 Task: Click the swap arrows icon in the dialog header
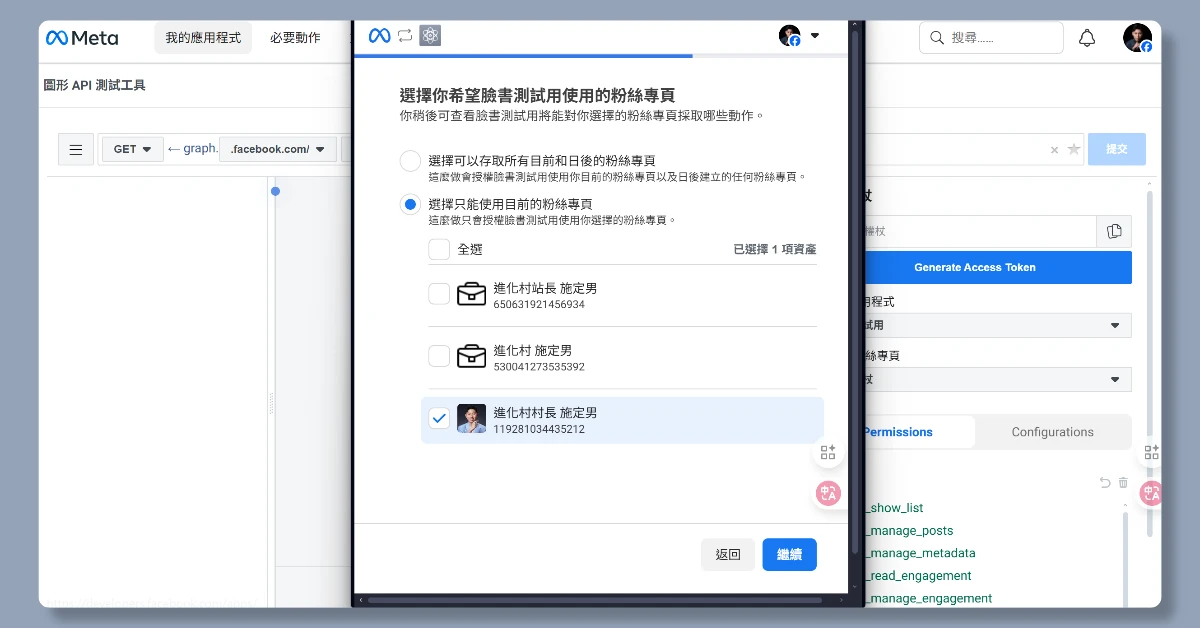[405, 36]
